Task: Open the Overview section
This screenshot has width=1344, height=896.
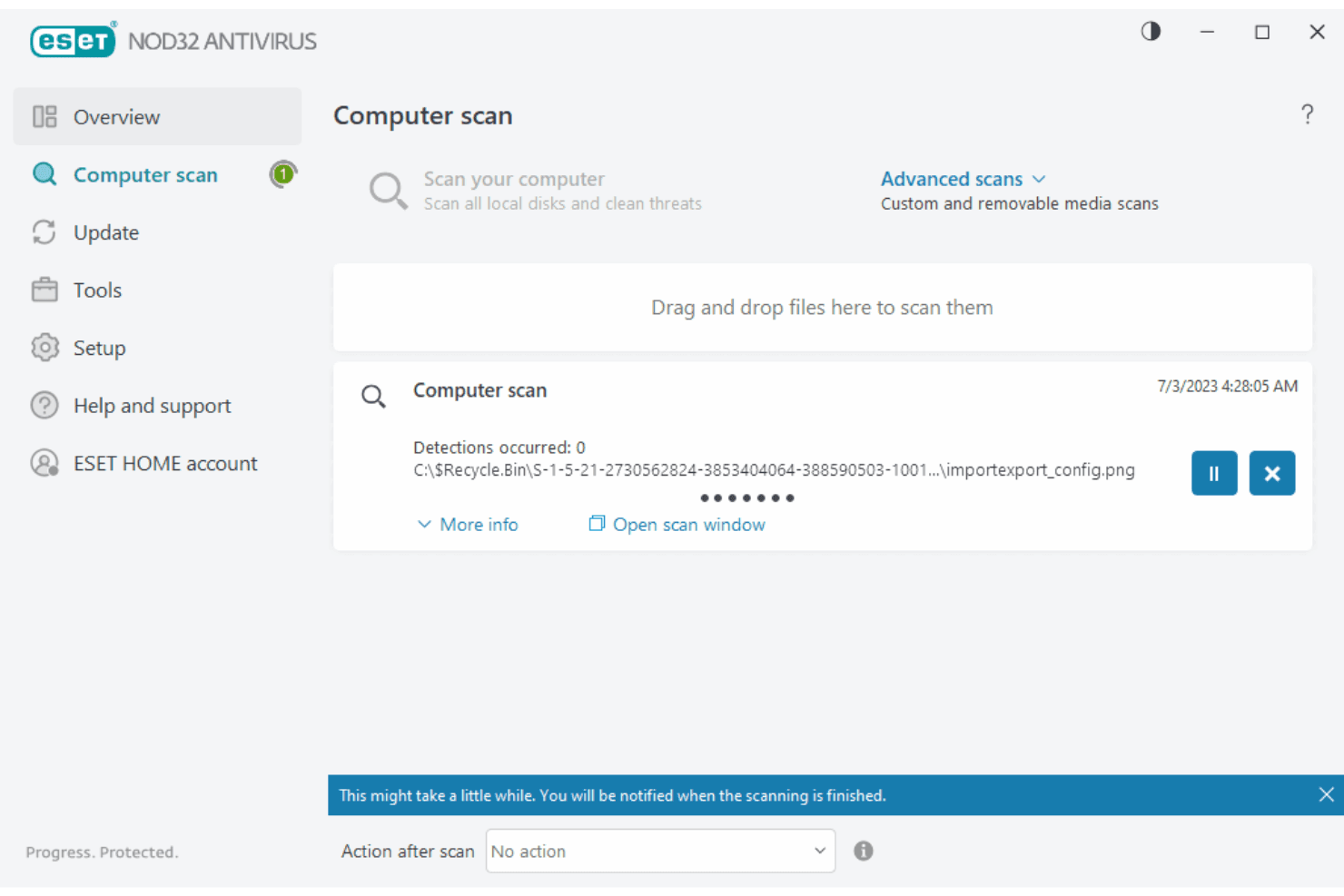Action: (157, 116)
